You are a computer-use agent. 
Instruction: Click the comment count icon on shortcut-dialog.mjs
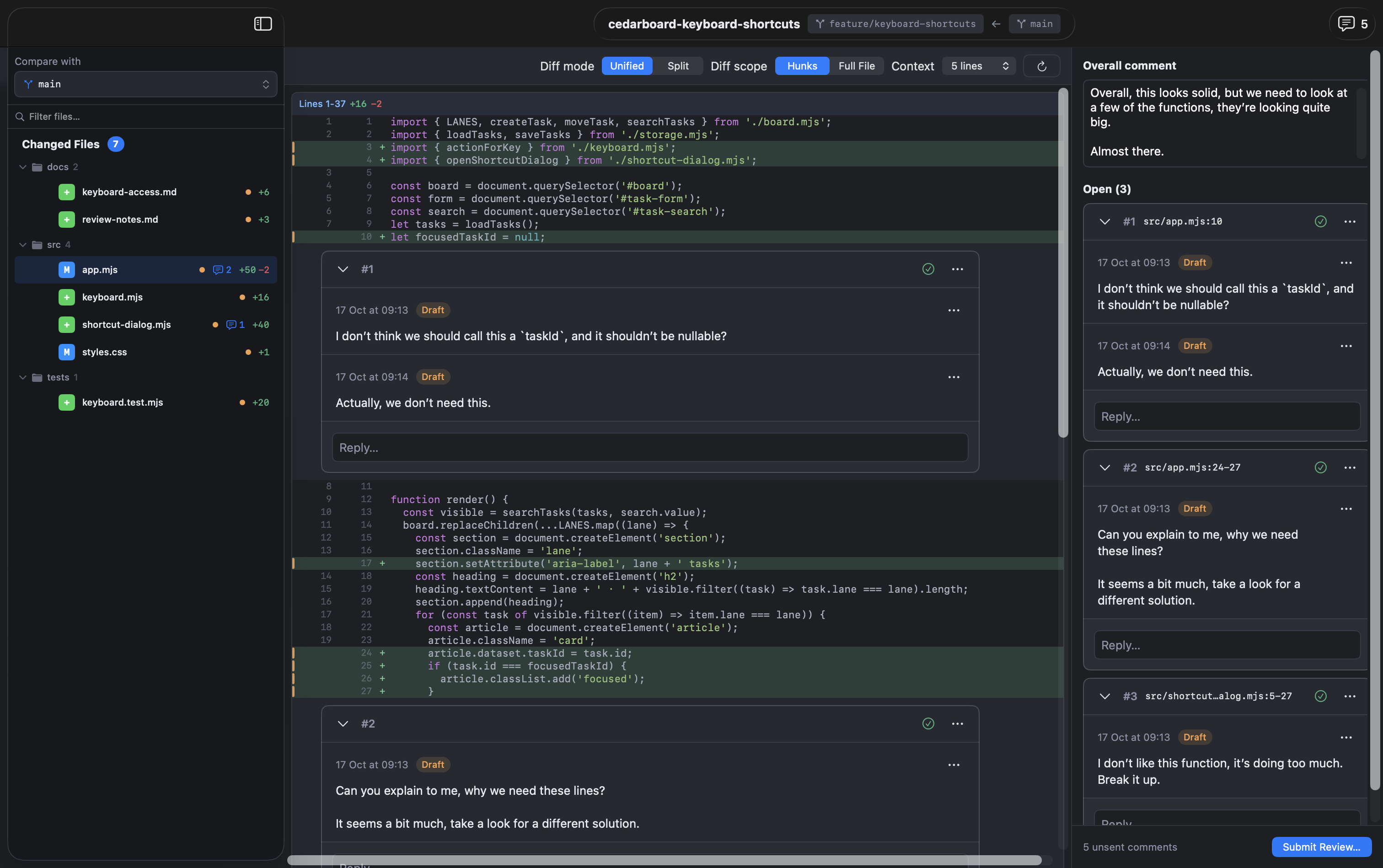236,325
